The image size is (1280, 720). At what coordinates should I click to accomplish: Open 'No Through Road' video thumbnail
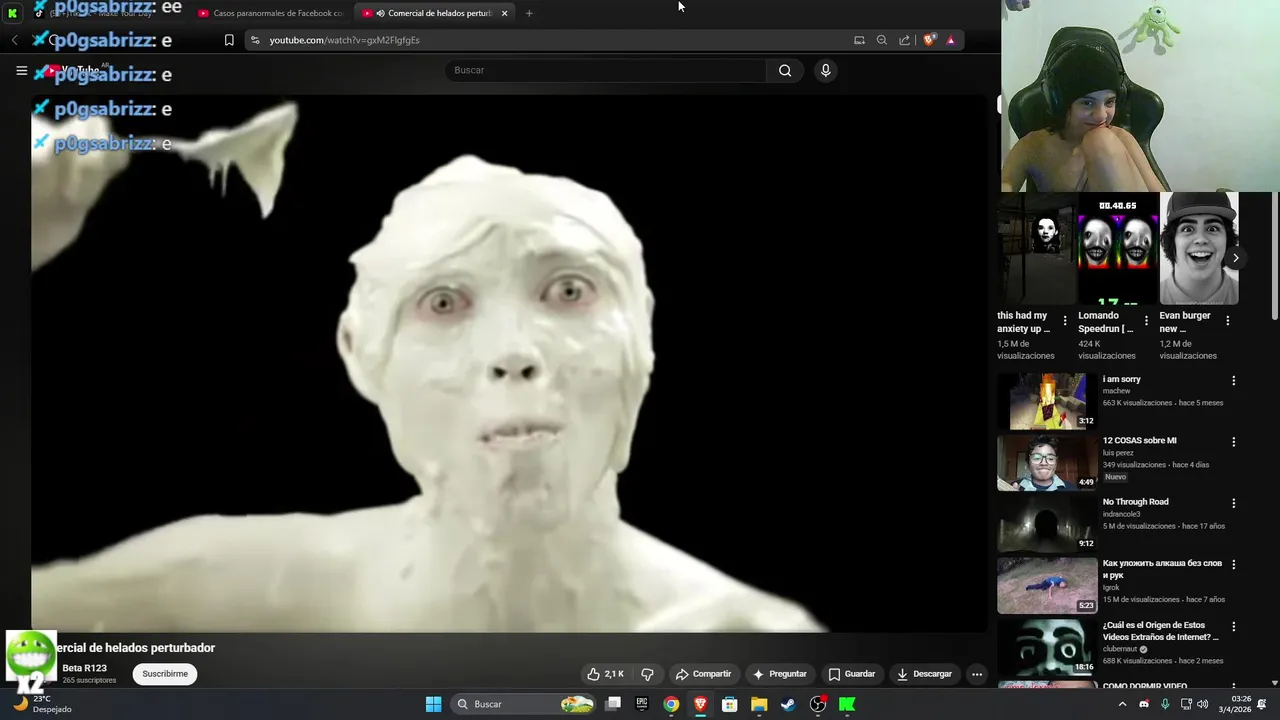[x=1047, y=523]
